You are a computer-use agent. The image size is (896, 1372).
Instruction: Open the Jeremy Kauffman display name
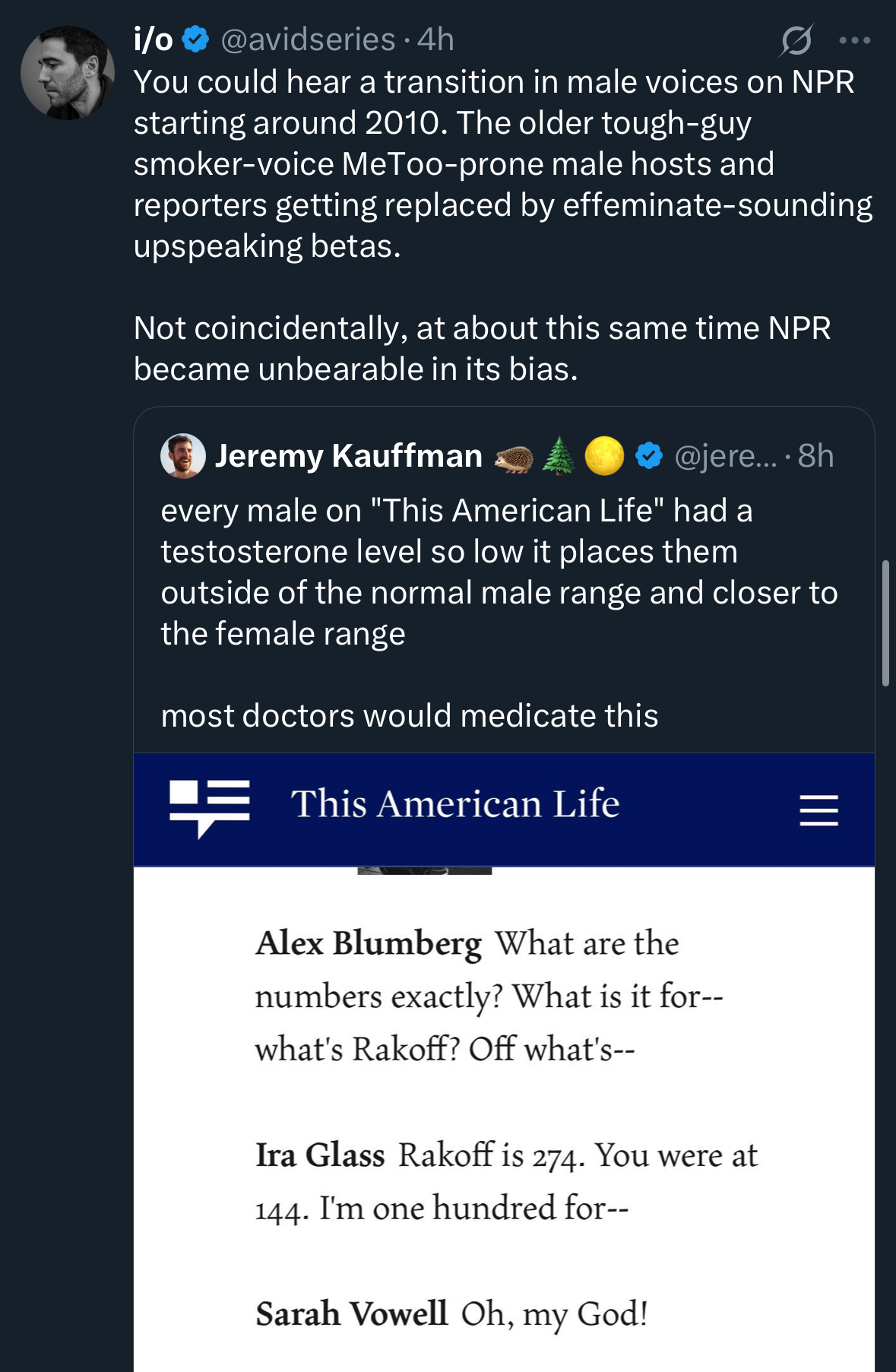tap(349, 456)
